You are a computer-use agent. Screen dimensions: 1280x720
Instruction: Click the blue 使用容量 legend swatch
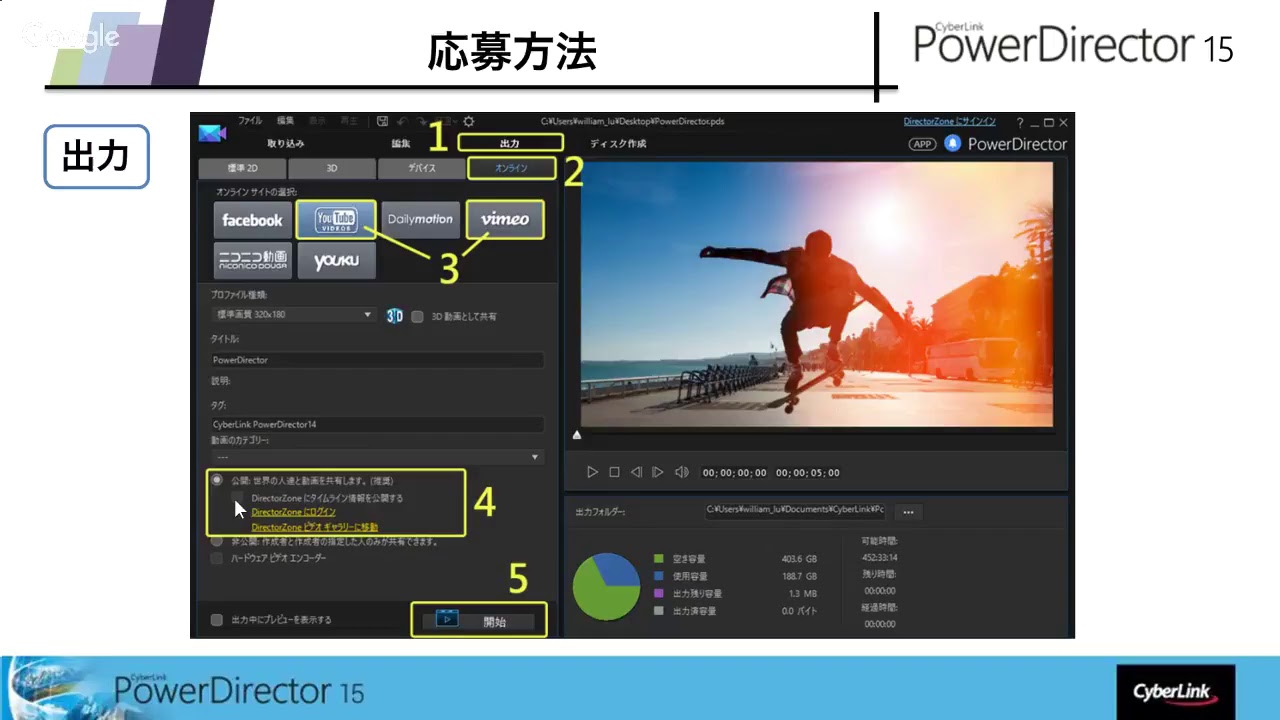coord(659,576)
